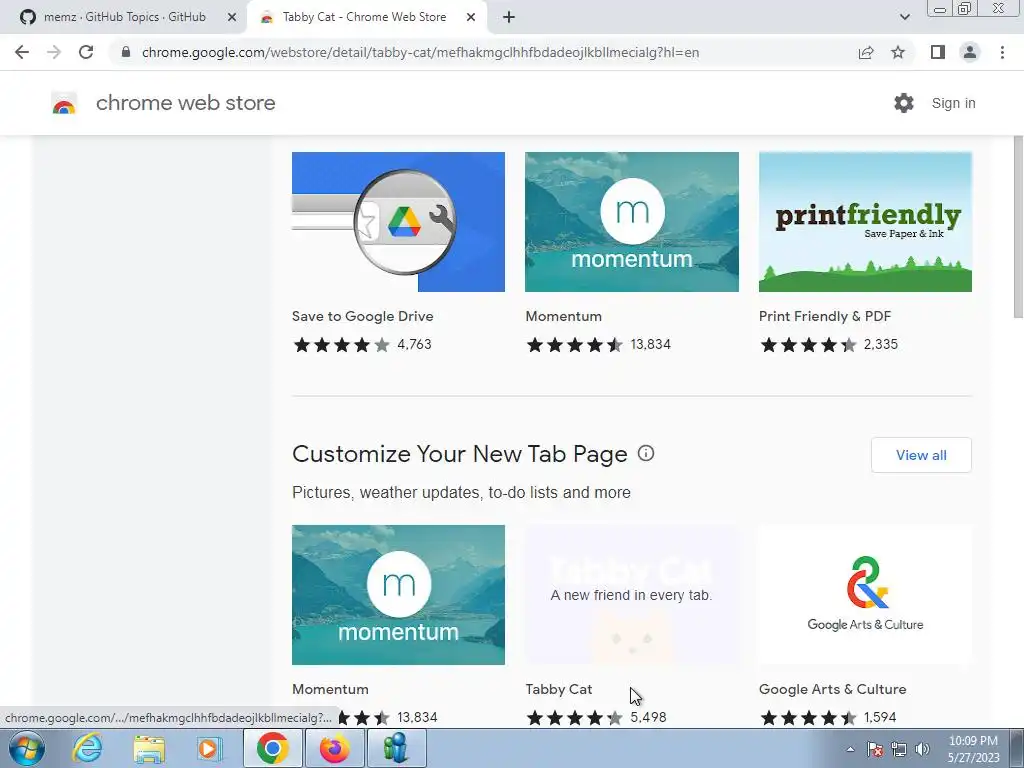The image size is (1024, 768).
Task: Click the chrome web store header text
Action: point(185,103)
